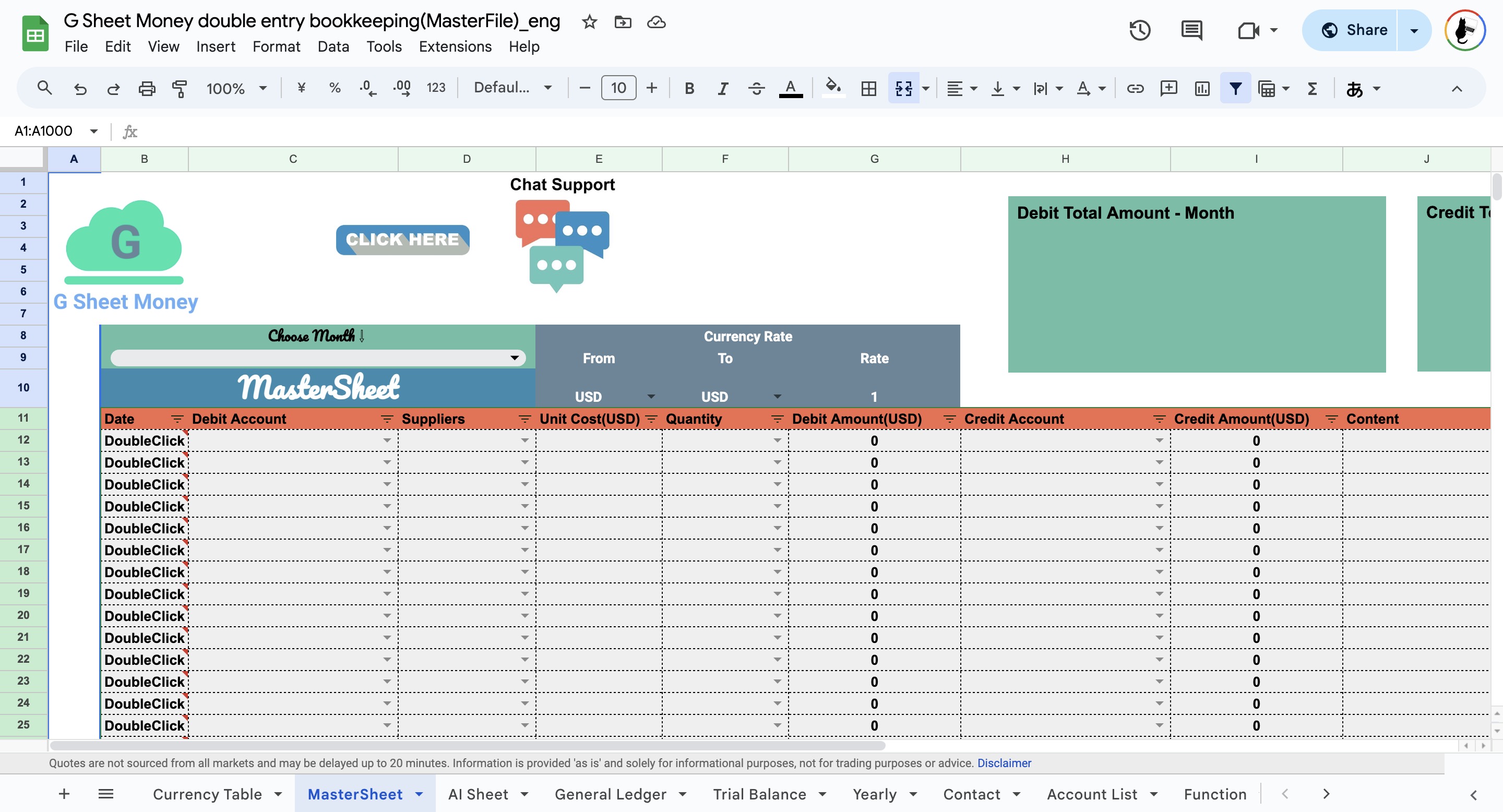The image size is (1503, 812).
Task: Toggle italic formatting
Action: pyautogui.click(x=722, y=88)
